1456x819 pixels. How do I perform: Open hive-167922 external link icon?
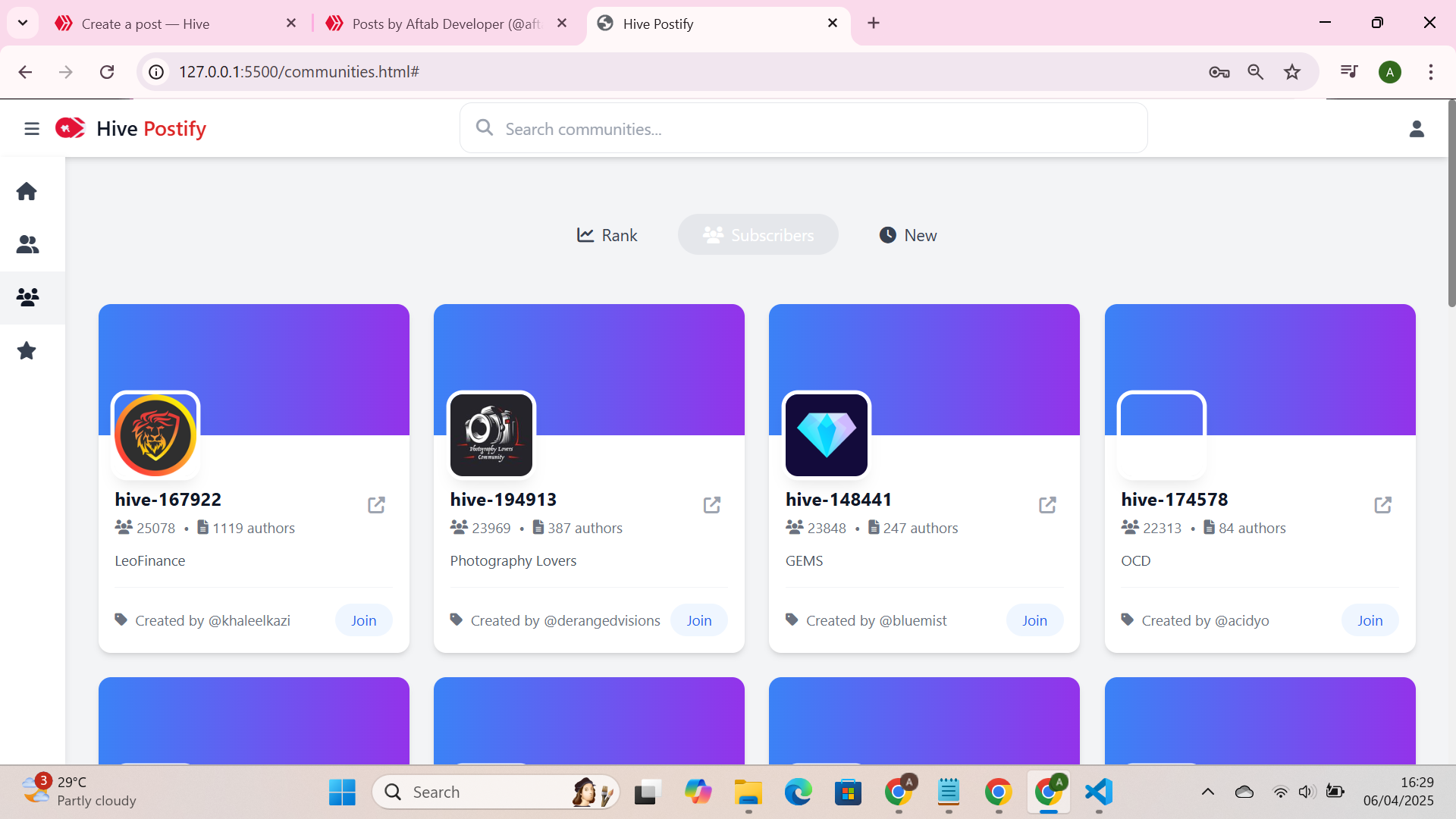click(x=376, y=505)
